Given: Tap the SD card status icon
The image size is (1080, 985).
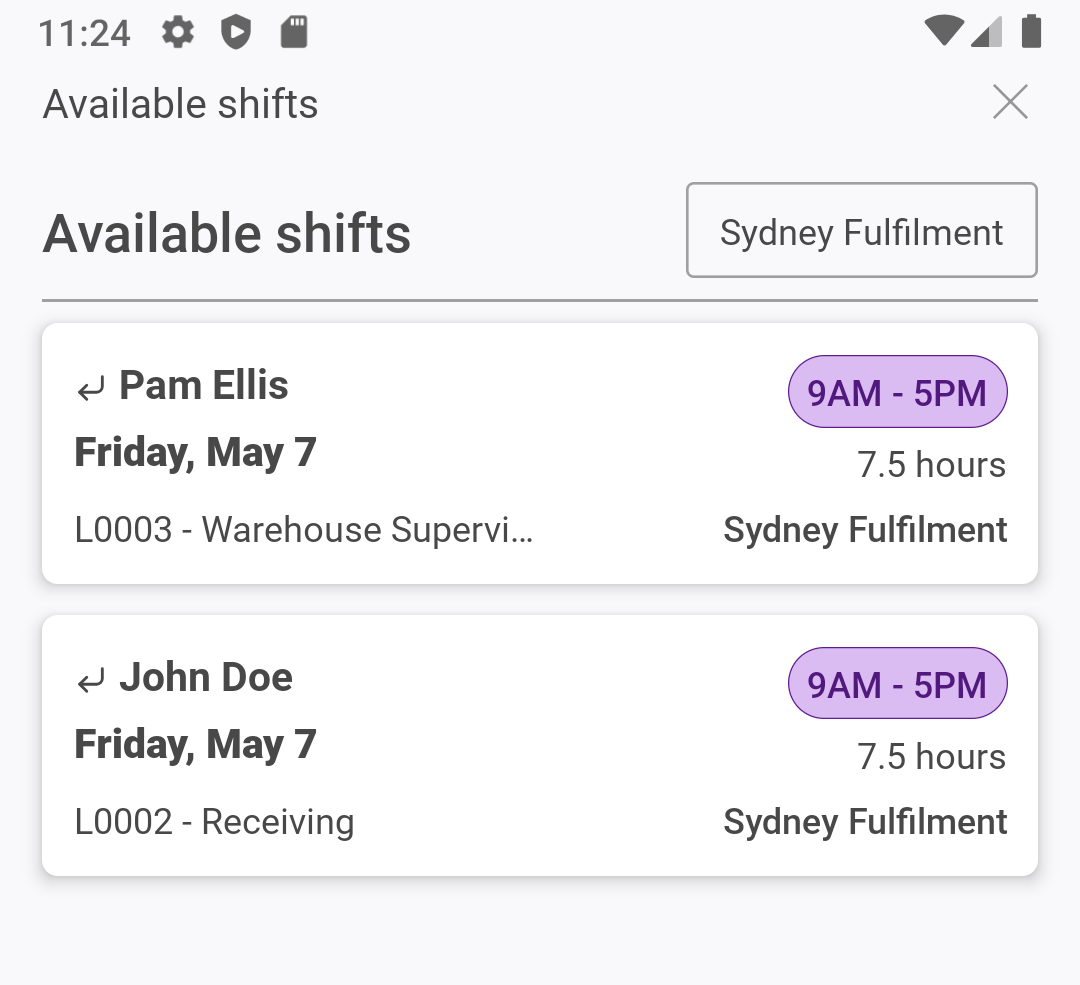Looking at the screenshot, I should coord(293,33).
